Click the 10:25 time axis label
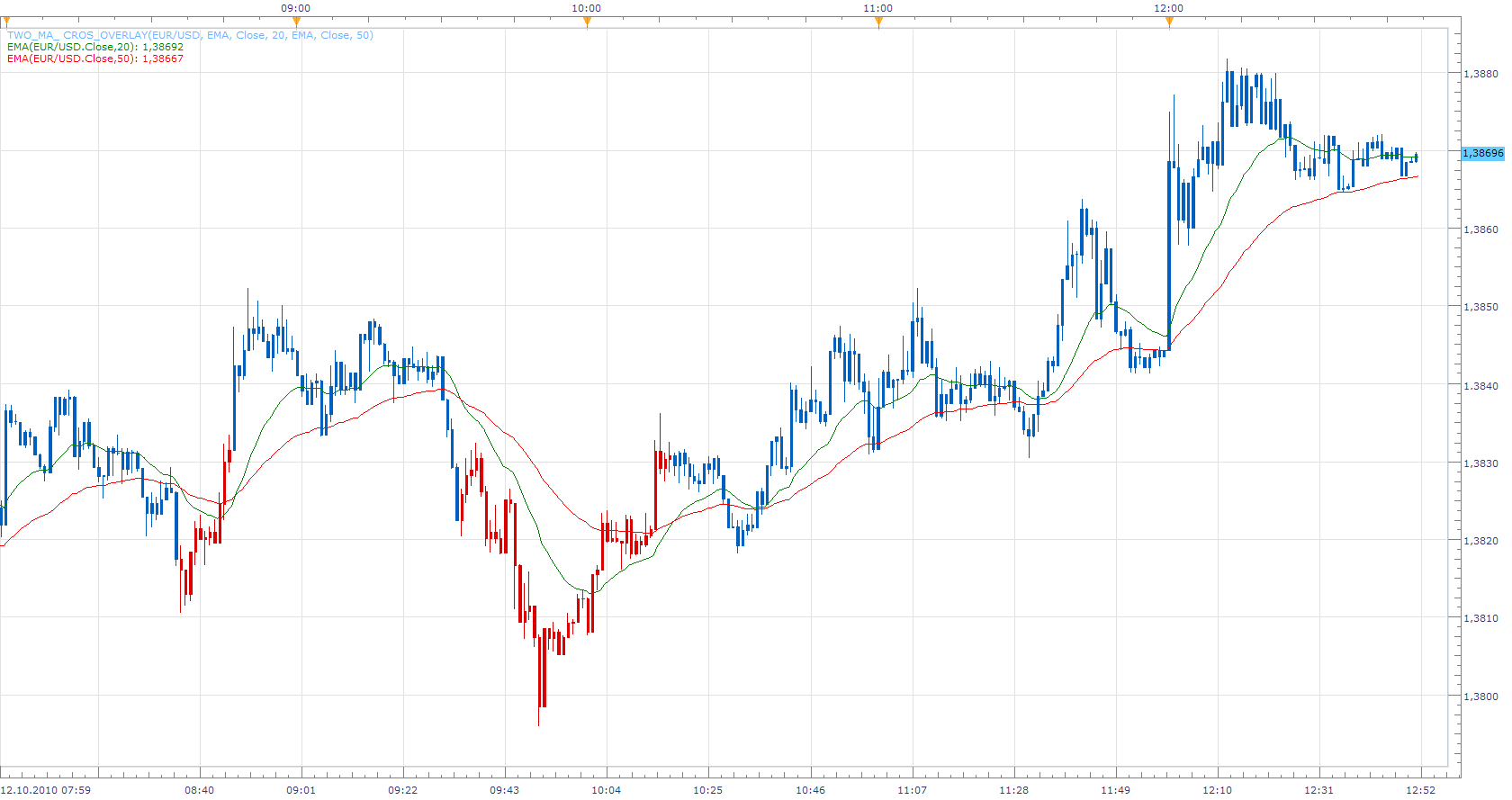Image resolution: width=1512 pixels, height=800 pixels. (708, 790)
